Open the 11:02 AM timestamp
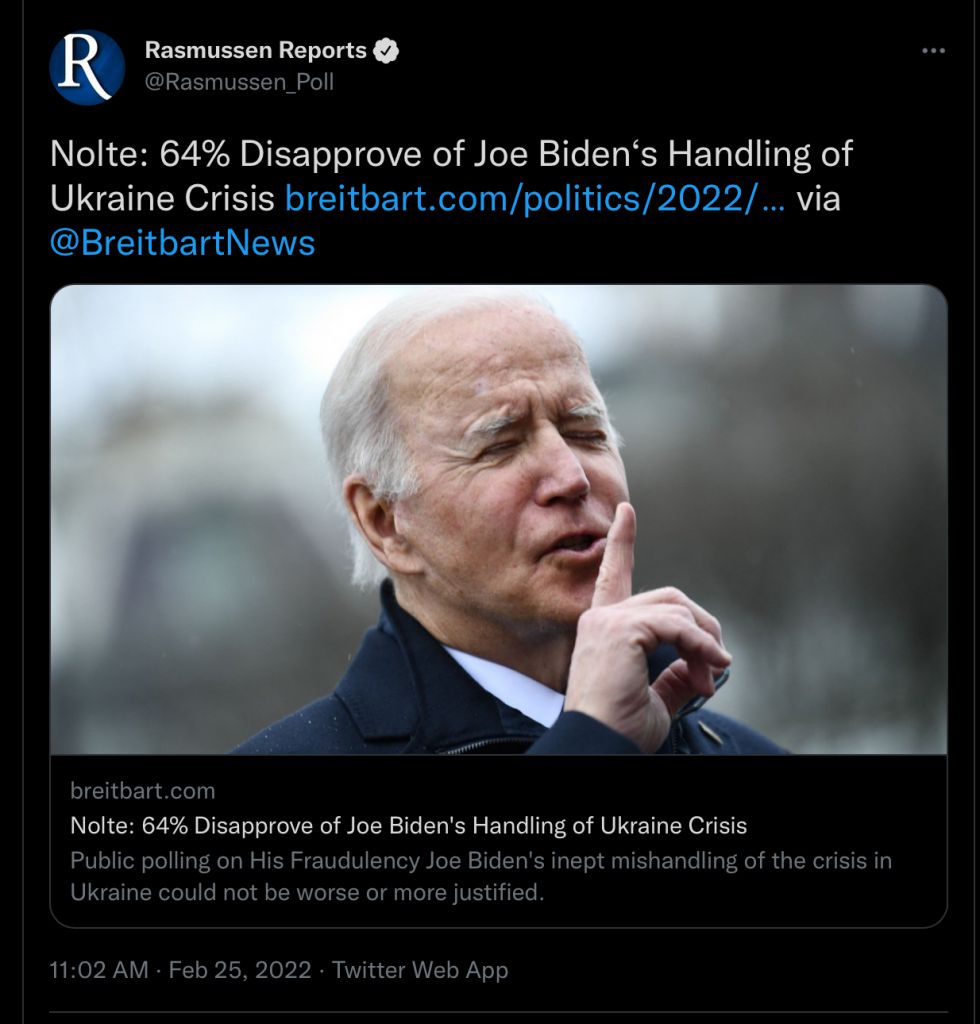Image resolution: width=980 pixels, height=1024 pixels. [99, 970]
